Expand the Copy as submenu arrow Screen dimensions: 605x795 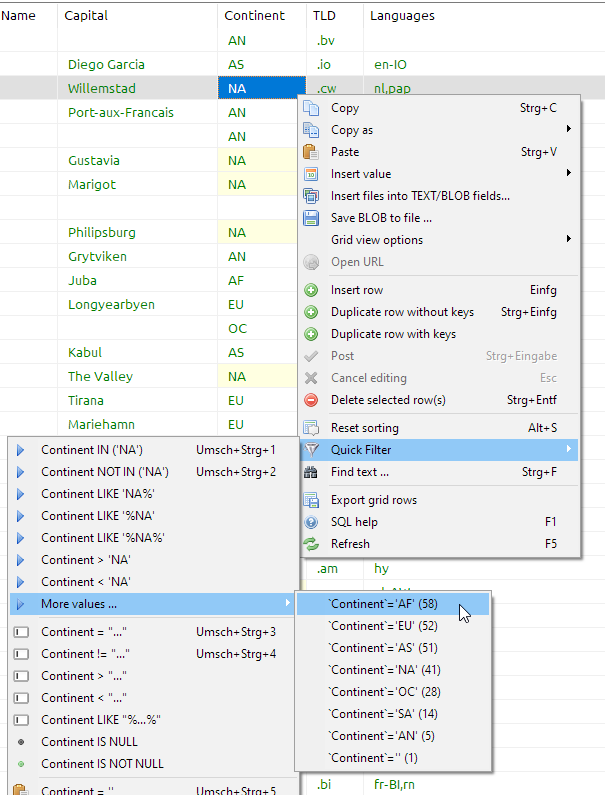568,129
